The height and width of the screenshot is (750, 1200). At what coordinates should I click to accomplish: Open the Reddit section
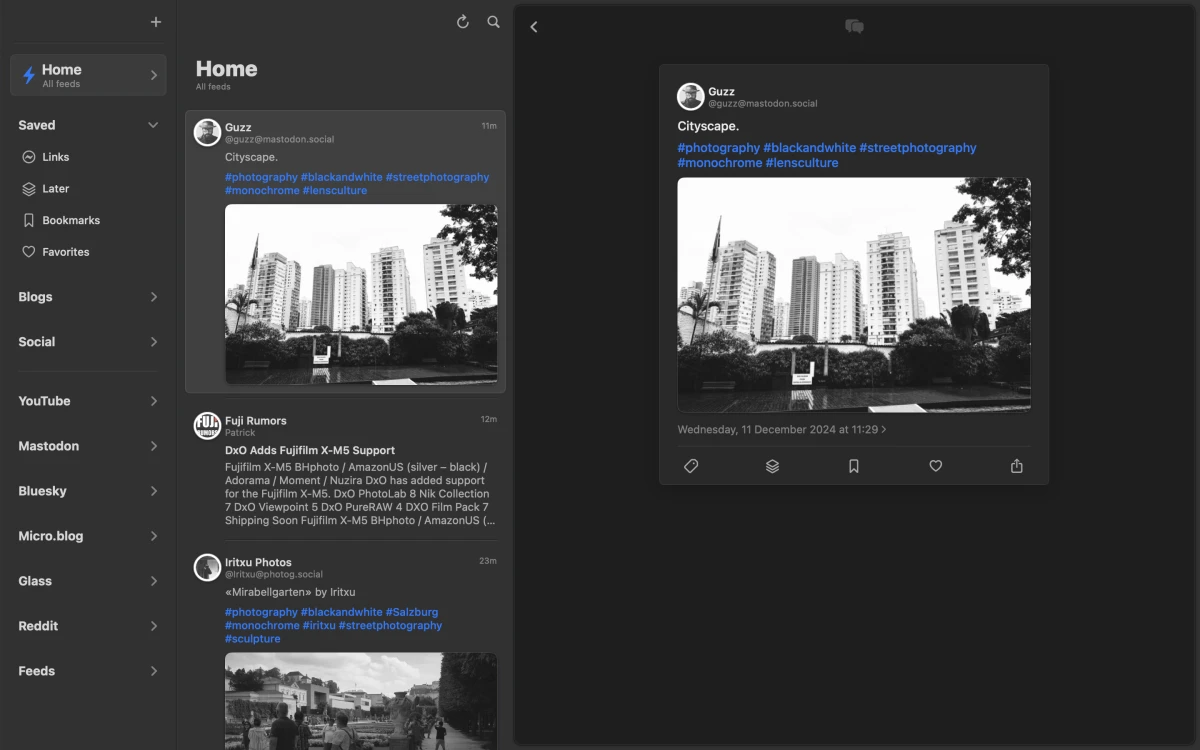(88, 625)
